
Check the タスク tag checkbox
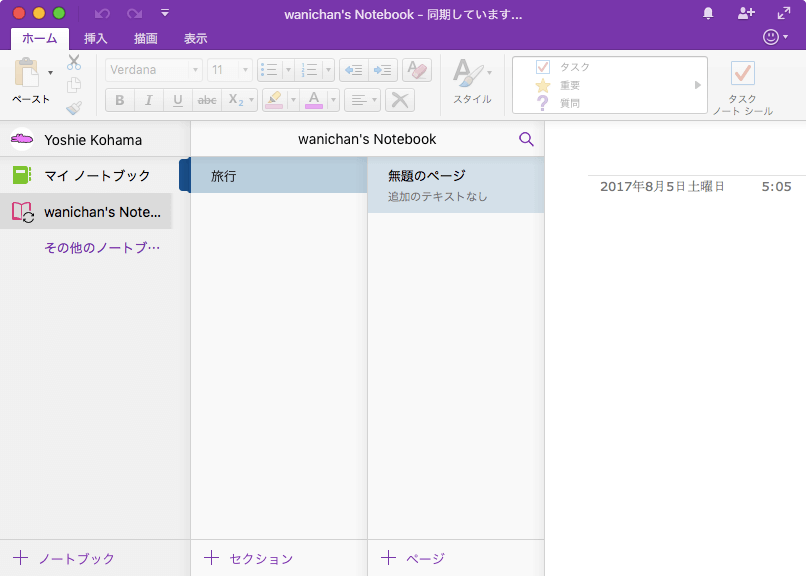coord(543,67)
